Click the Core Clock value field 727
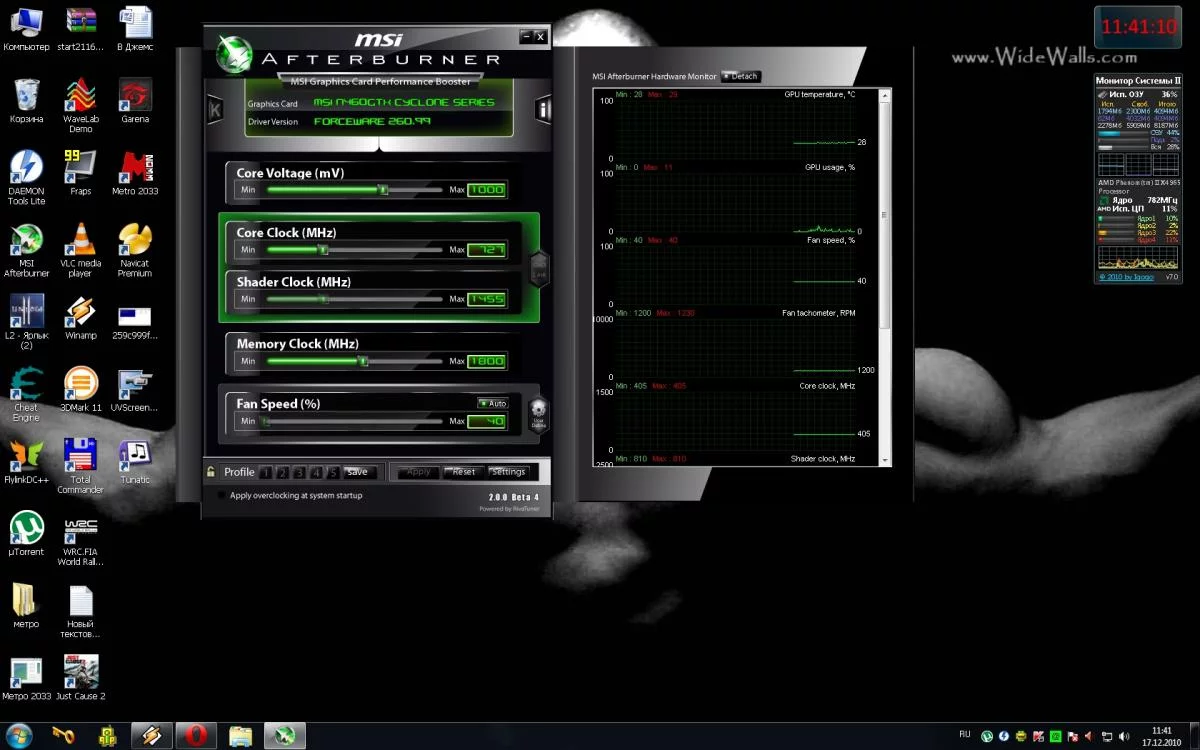Viewport: 1200px width, 750px height. pos(487,250)
